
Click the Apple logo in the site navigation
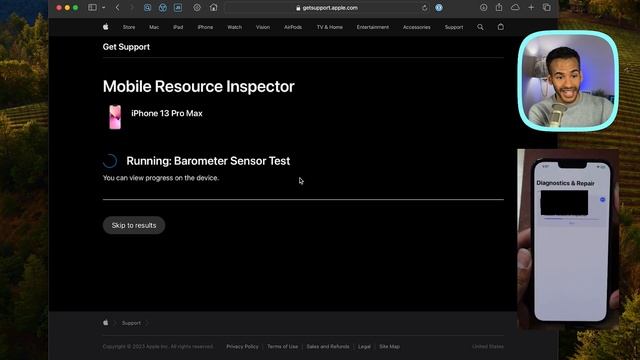pos(106,27)
